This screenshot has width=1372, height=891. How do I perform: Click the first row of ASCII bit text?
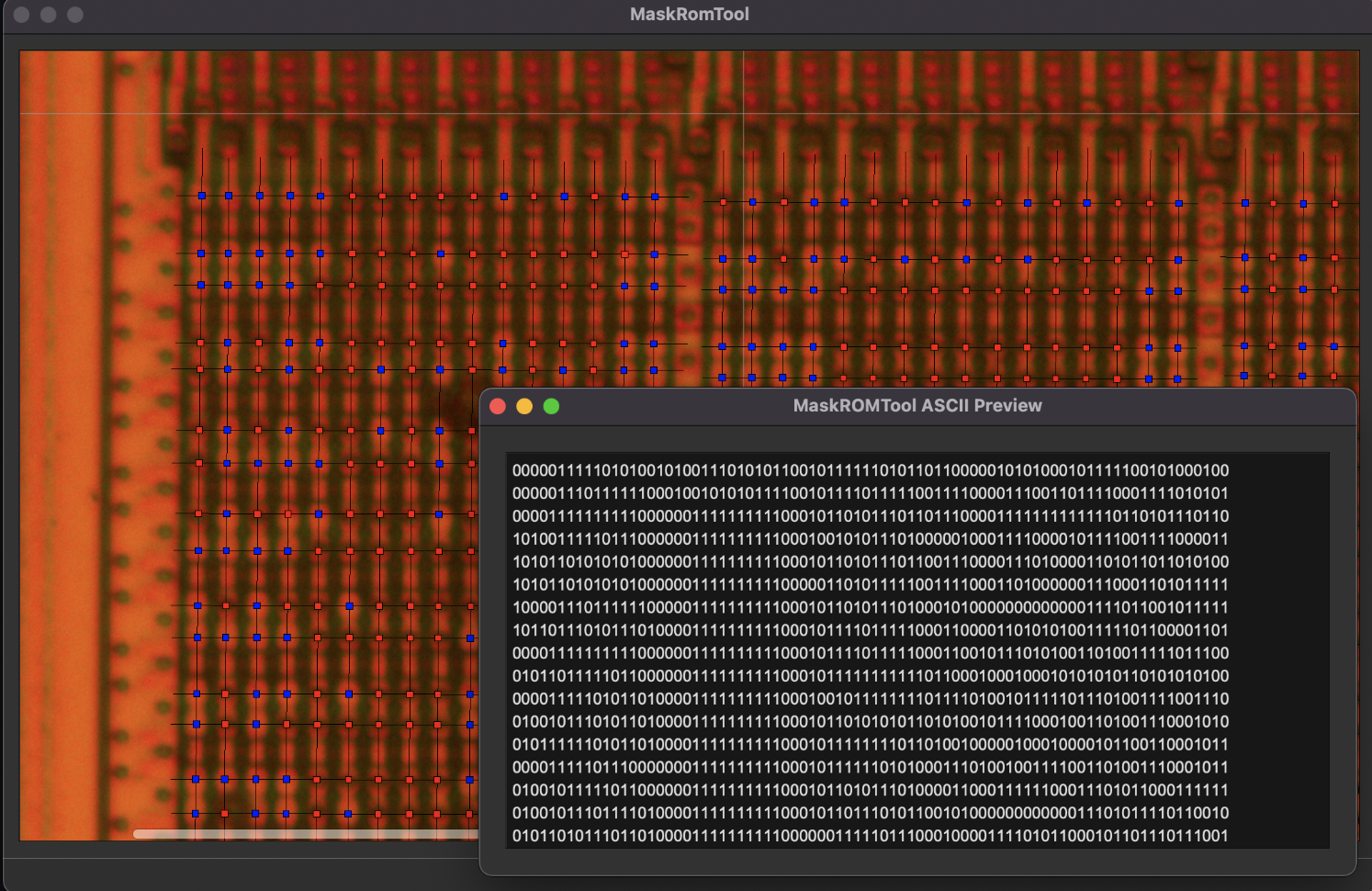tap(870, 470)
